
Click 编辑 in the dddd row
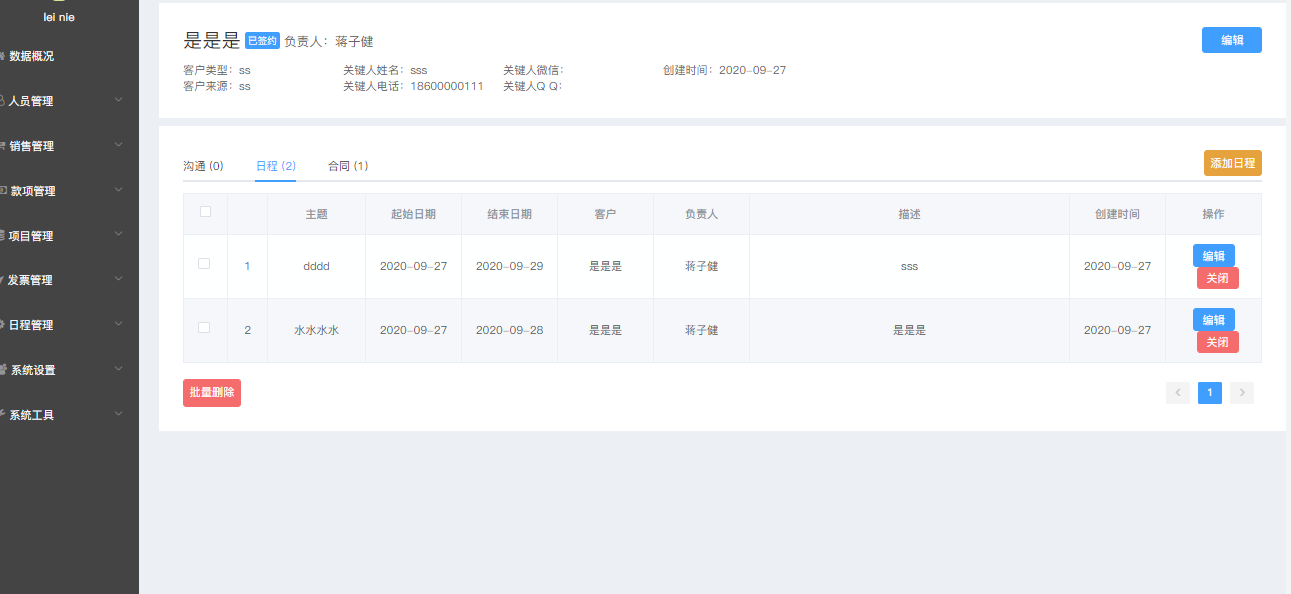click(x=1214, y=255)
